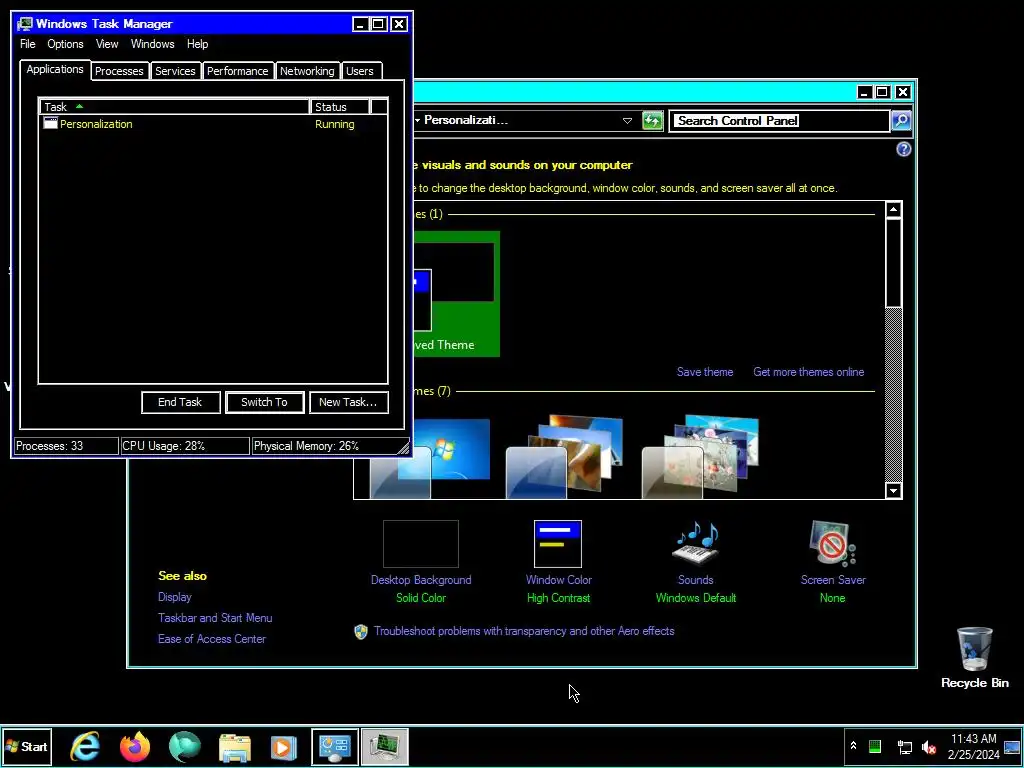The image size is (1024, 768).
Task: Open the Windows menu in Task Manager
Action: (152, 44)
